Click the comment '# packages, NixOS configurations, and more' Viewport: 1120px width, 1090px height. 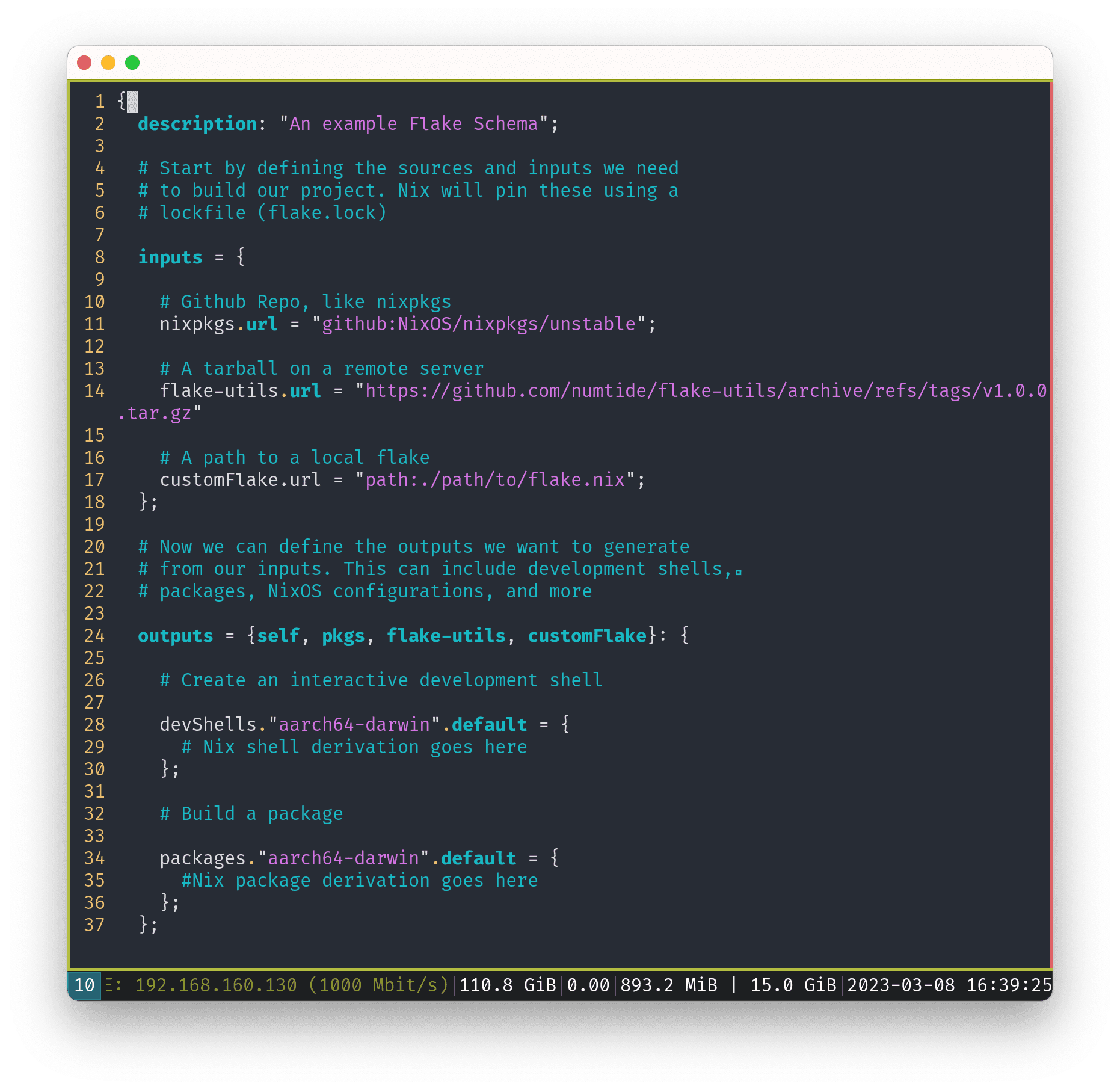pyautogui.click(x=365, y=591)
